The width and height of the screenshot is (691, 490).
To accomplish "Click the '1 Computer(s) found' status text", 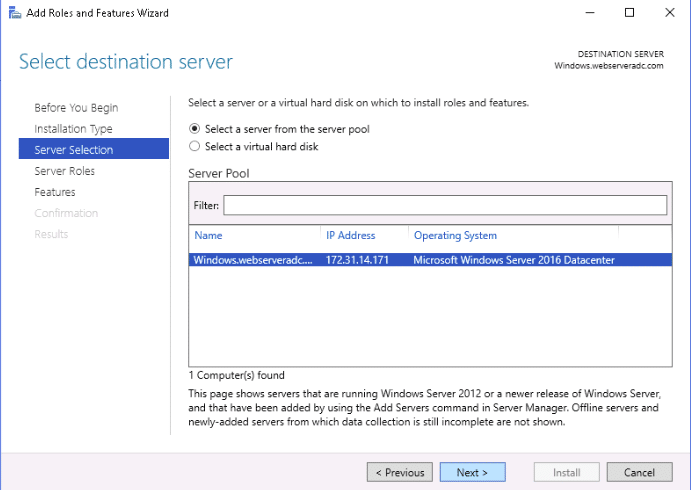I will point(237,375).
